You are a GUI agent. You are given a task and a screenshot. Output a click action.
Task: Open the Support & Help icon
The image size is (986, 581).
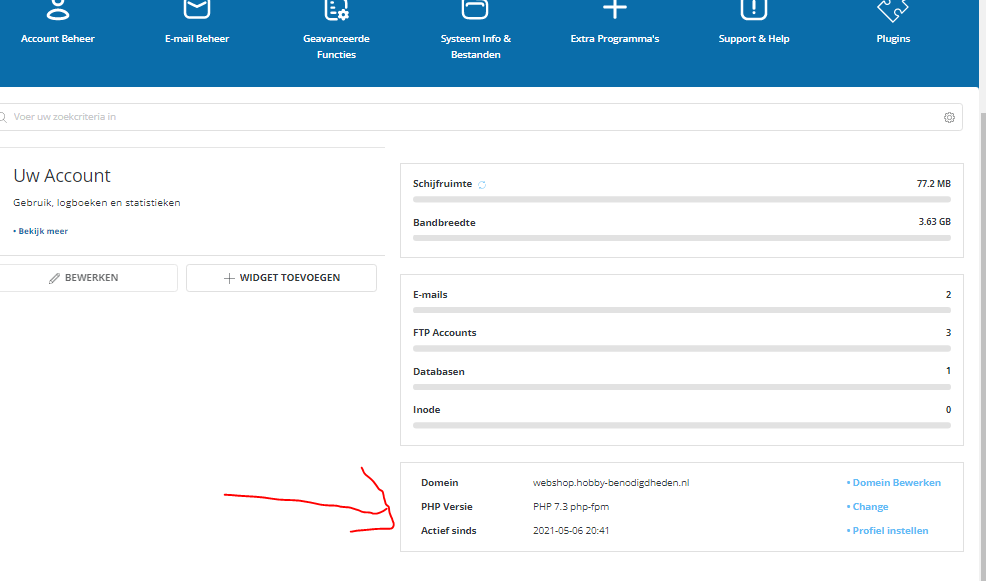coord(753,9)
